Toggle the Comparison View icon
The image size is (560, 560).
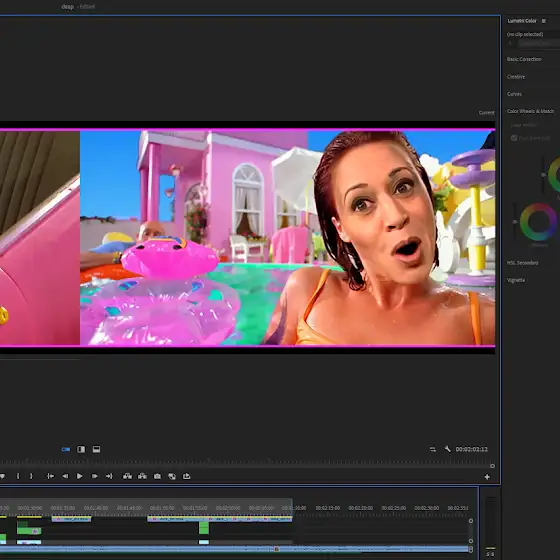pyautogui.click(x=172, y=476)
